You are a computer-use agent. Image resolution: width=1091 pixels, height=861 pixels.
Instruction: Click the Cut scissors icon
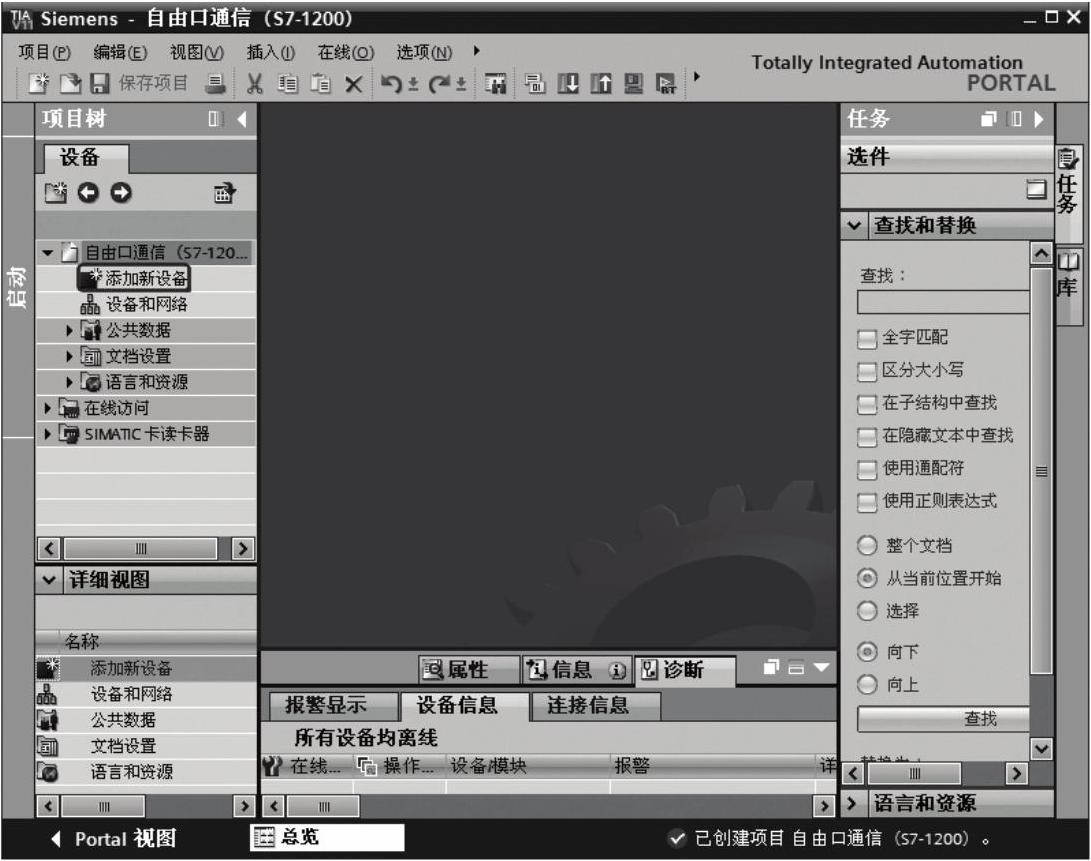254,84
